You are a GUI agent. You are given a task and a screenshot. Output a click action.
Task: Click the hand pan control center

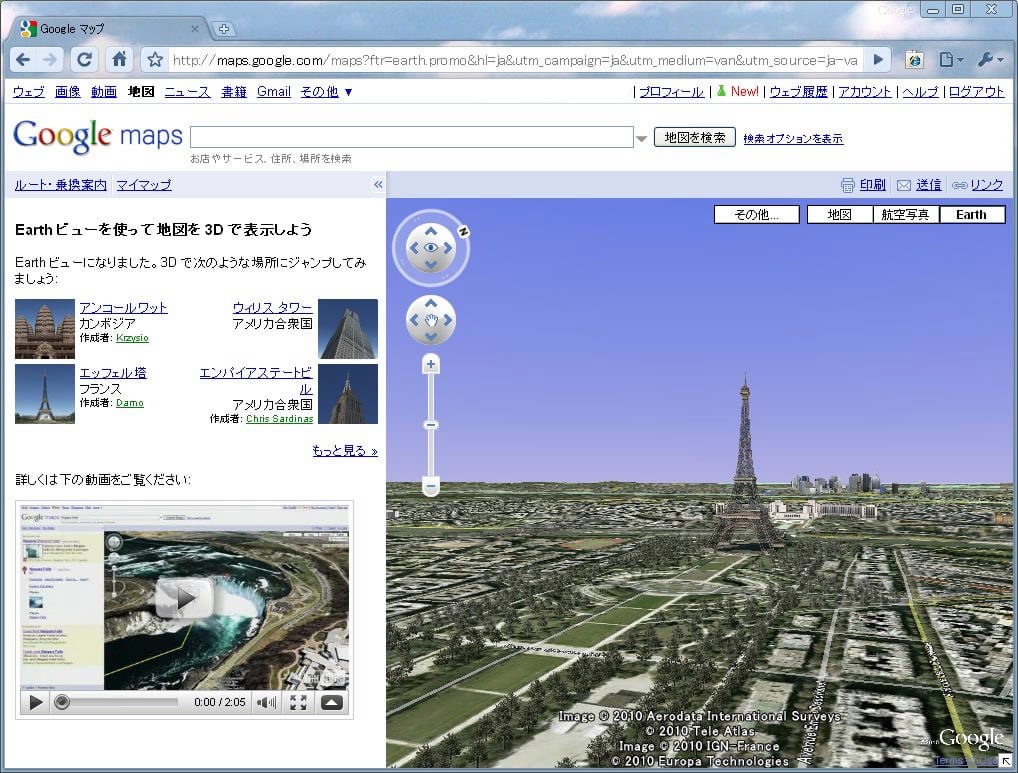point(431,321)
